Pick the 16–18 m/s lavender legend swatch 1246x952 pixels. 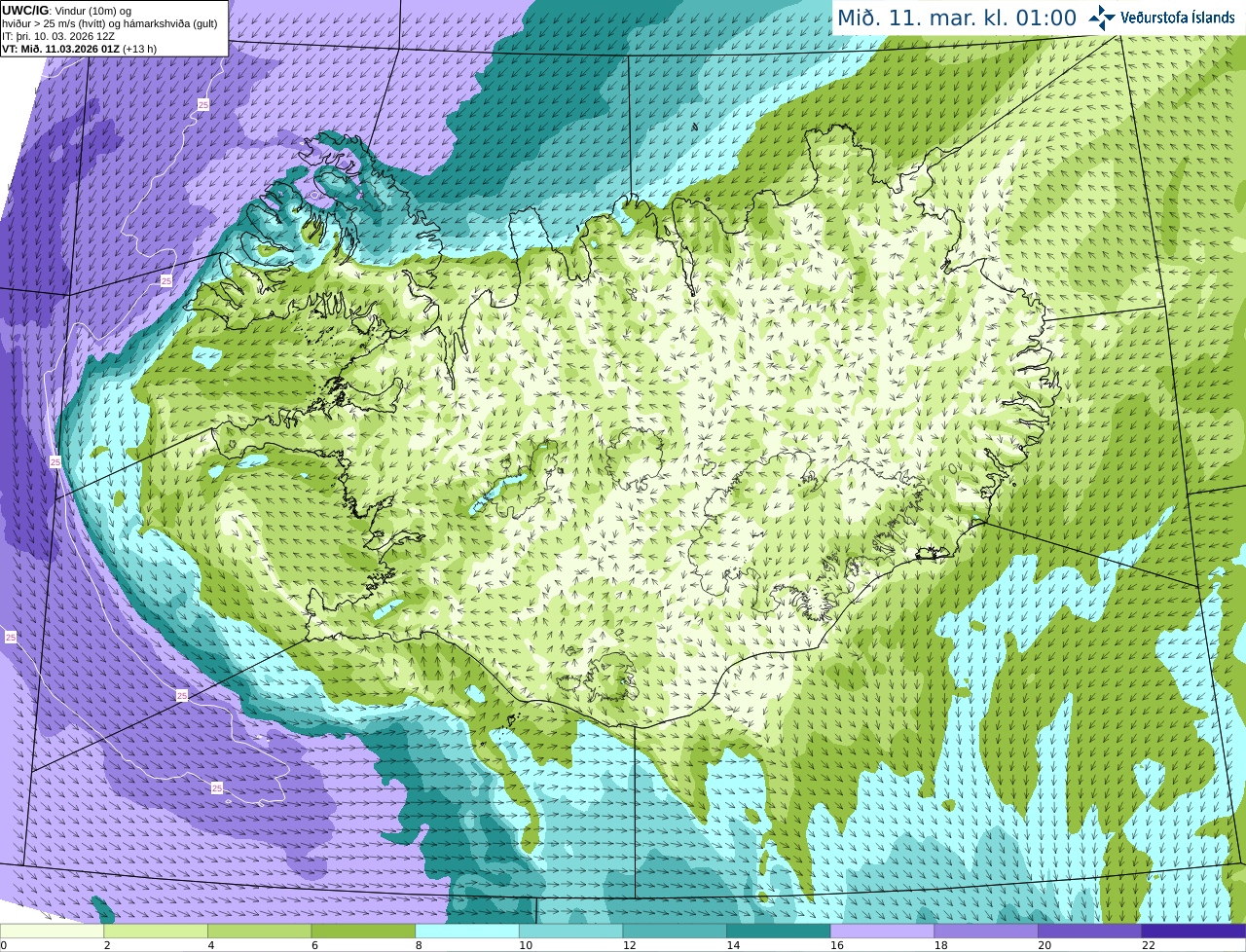(883, 931)
